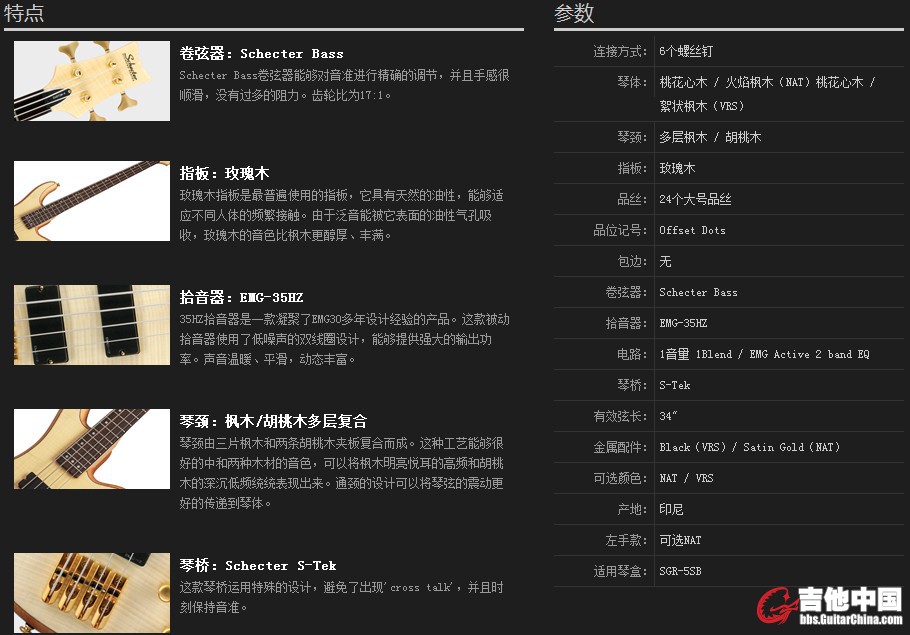This screenshot has height=635, width=910.
Task: Click the '有效弦长:' label
Action: pos(620,416)
